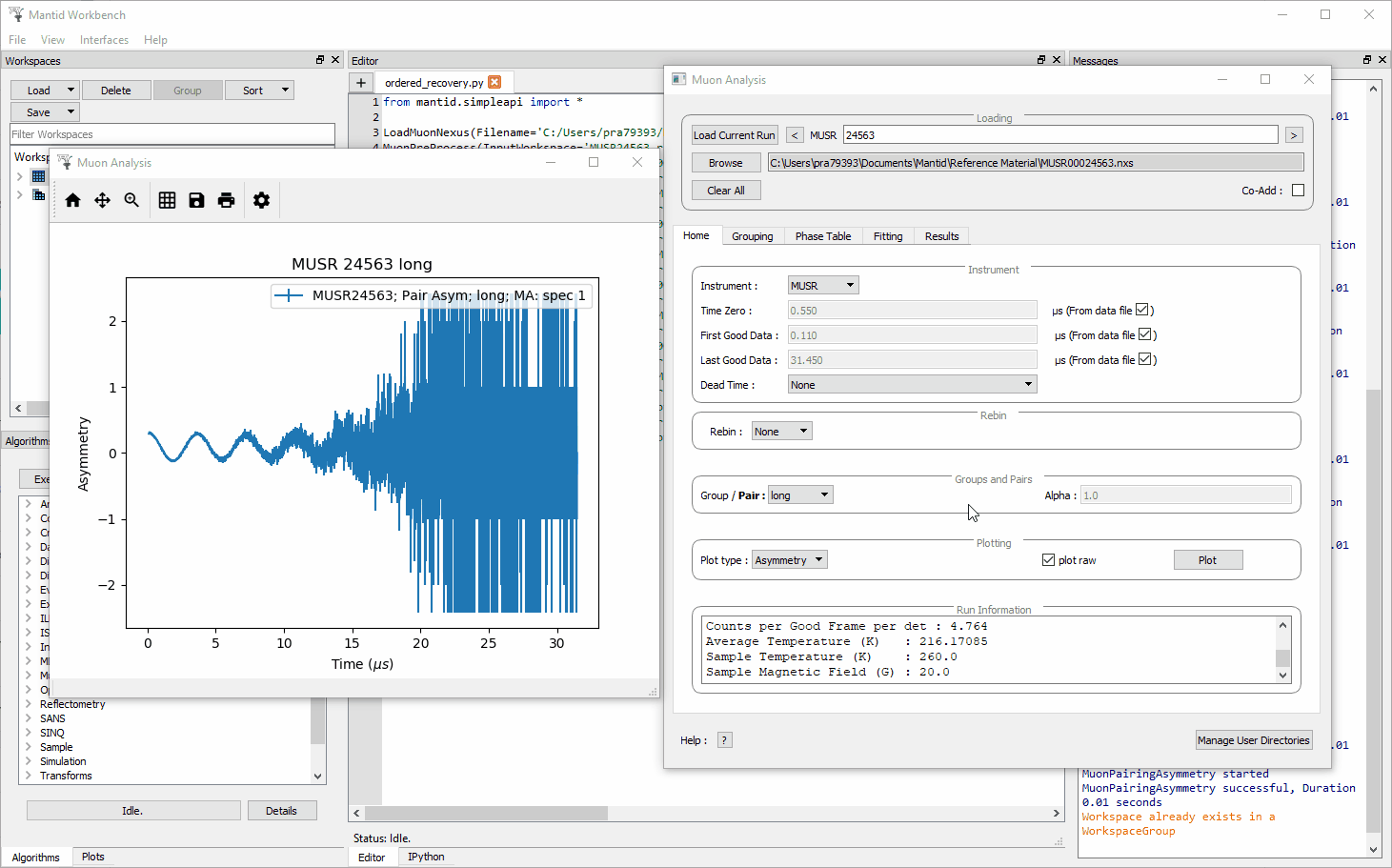Viewport: 1392px width, 868px height.
Task: Activate the Zoom magnifier tool
Action: click(131, 200)
